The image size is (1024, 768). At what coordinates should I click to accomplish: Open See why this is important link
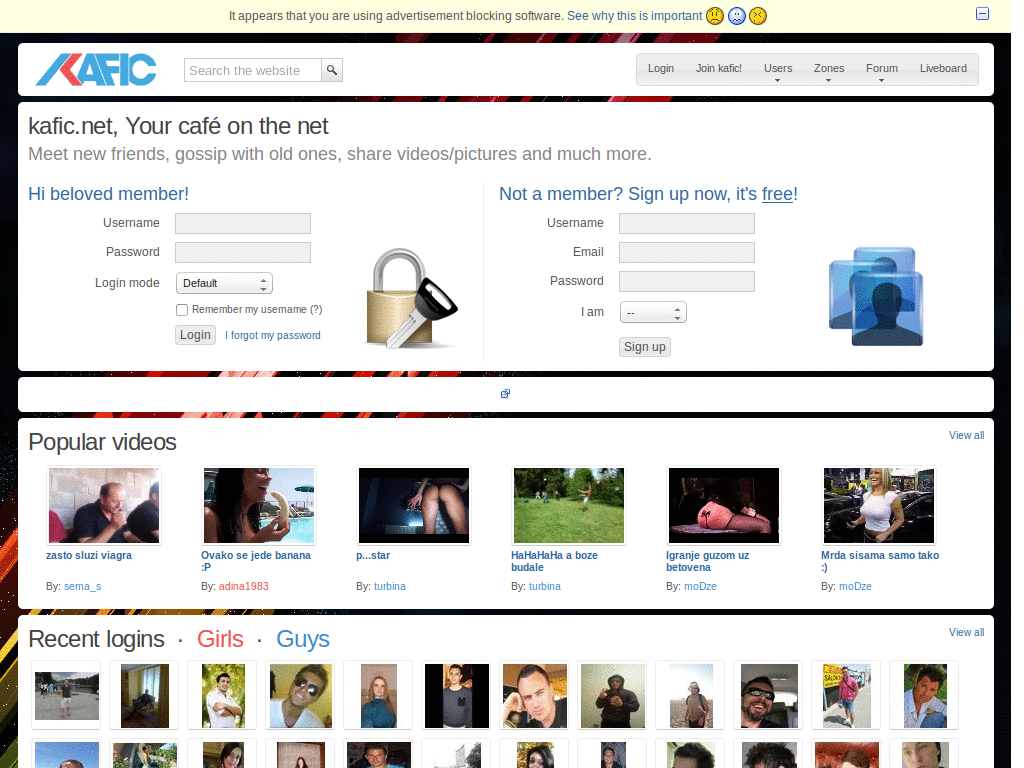(x=635, y=16)
